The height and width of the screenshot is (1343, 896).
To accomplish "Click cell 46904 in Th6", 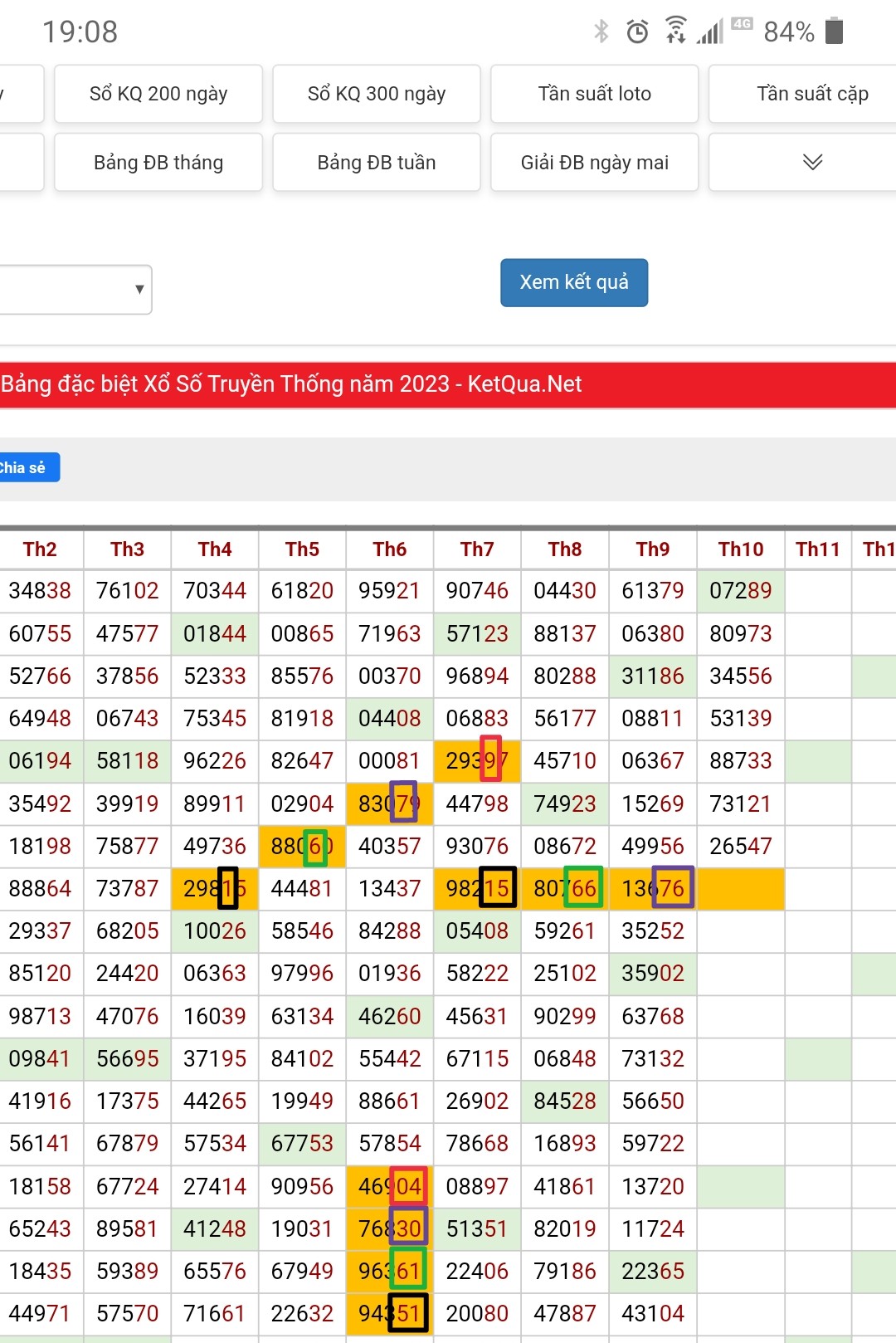I will click(390, 1187).
